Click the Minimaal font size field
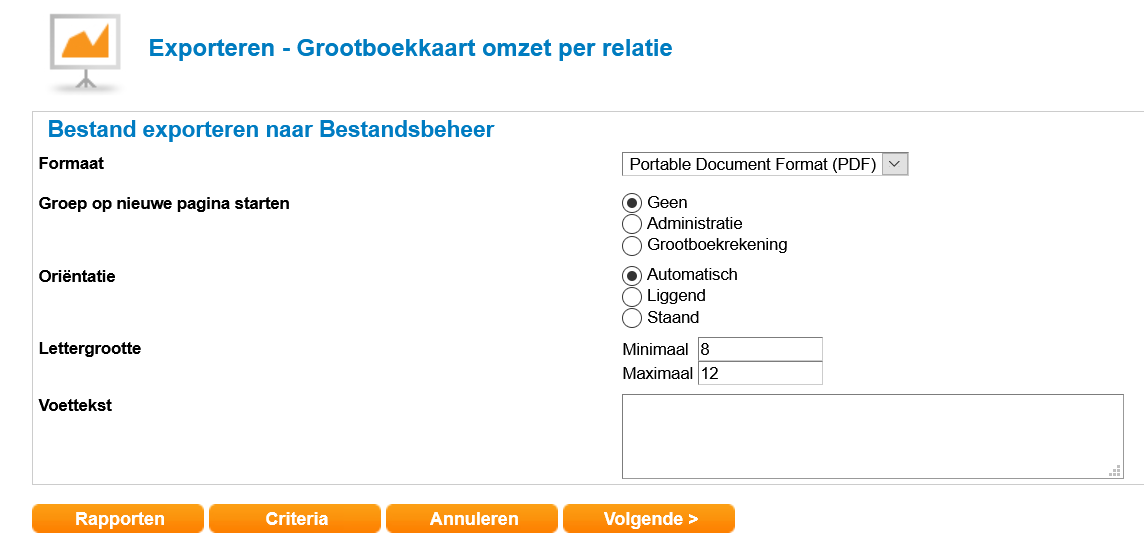Viewport: 1144px width, 543px height. 760,349
